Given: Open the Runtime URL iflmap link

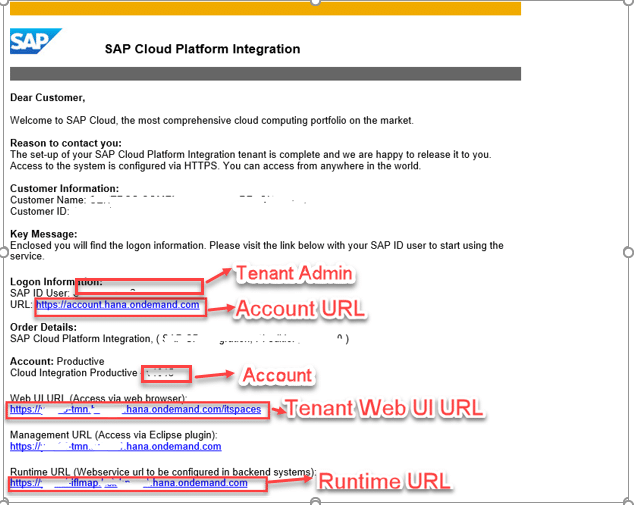Looking at the screenshot, I should [x=128, y=483].
